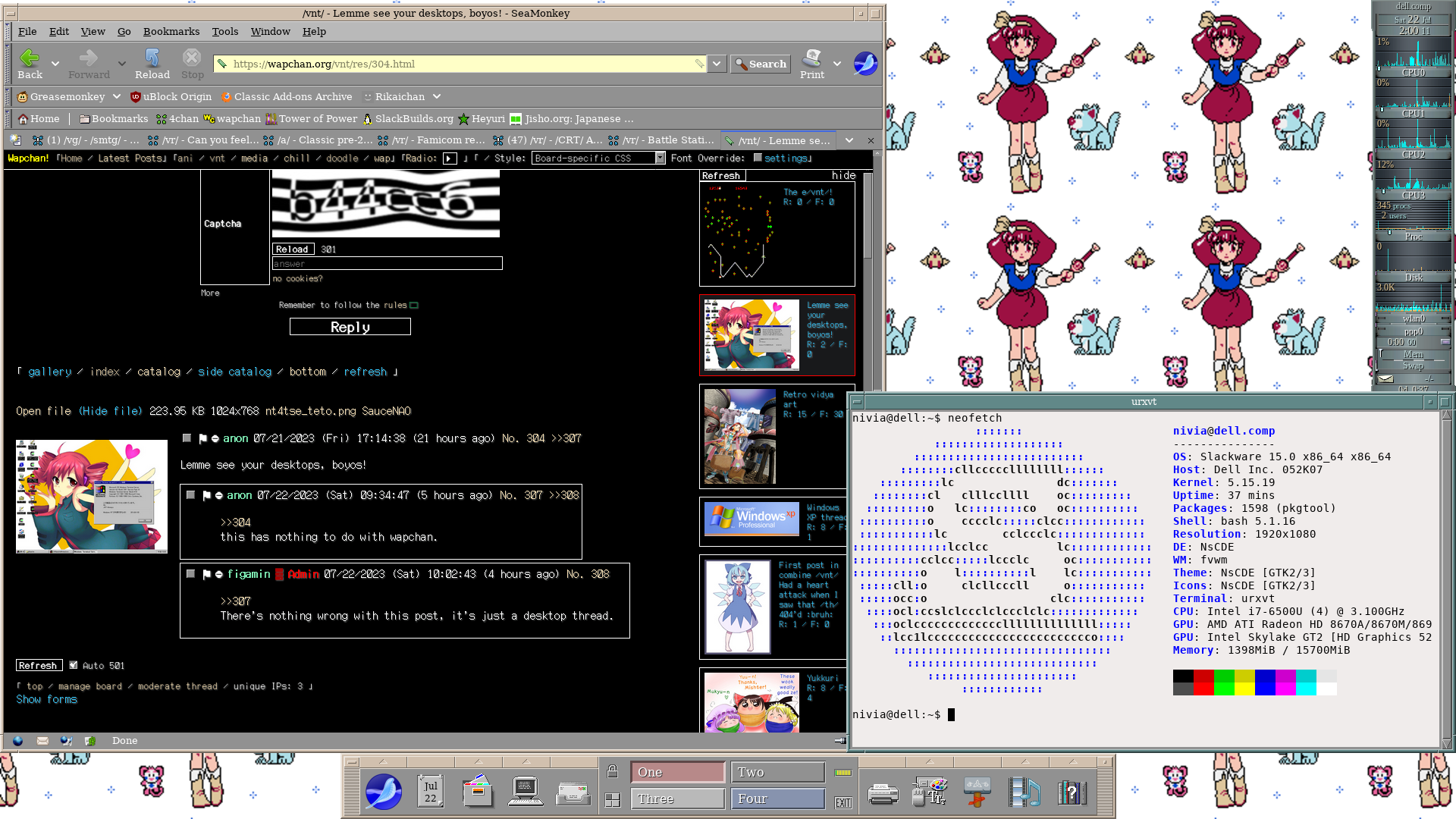
Task: Expand the Greasemonkey dropdown arrow
Action: pyautogui.click(x=117, y=96)
